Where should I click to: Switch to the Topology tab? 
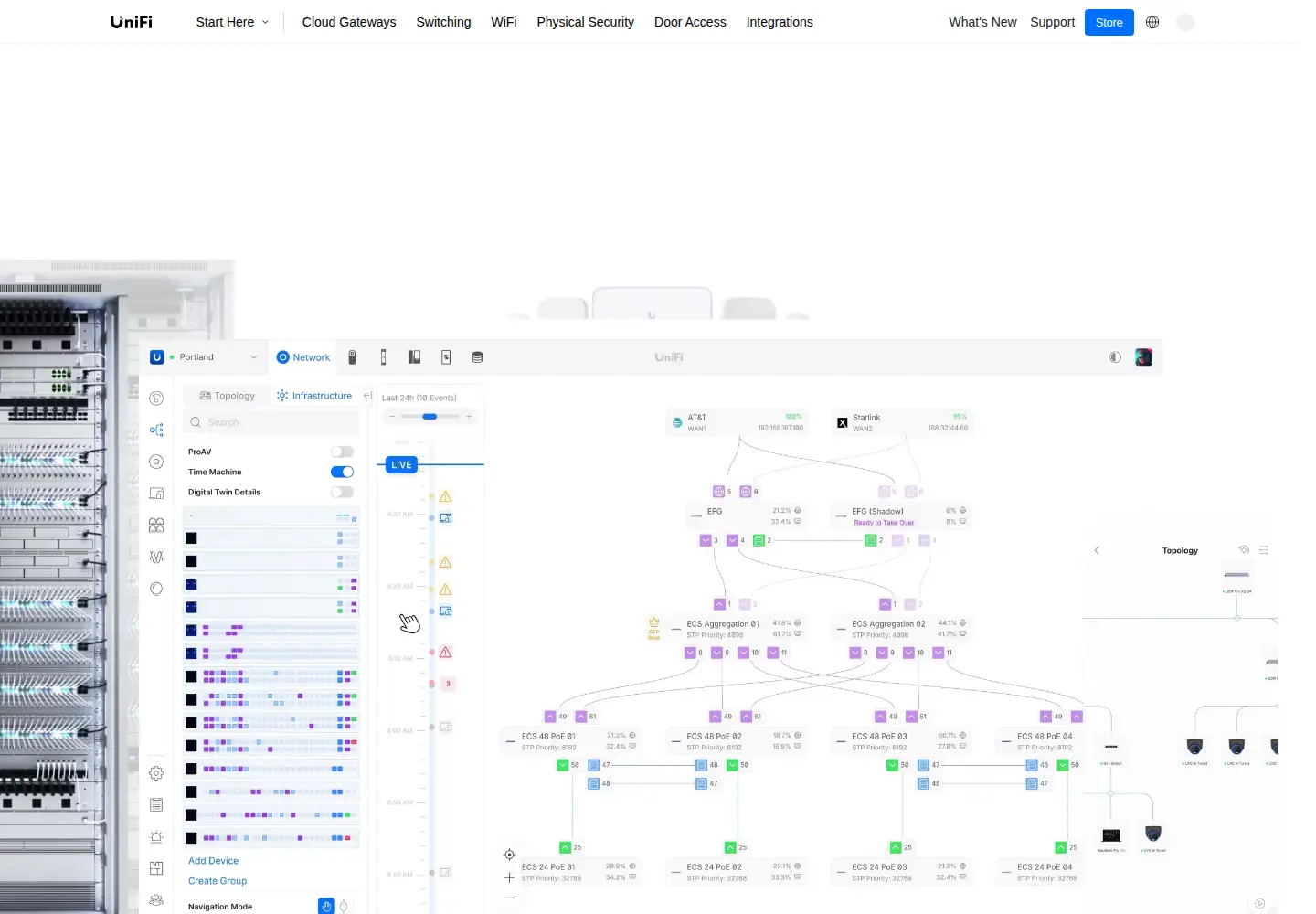pos(228,396)
